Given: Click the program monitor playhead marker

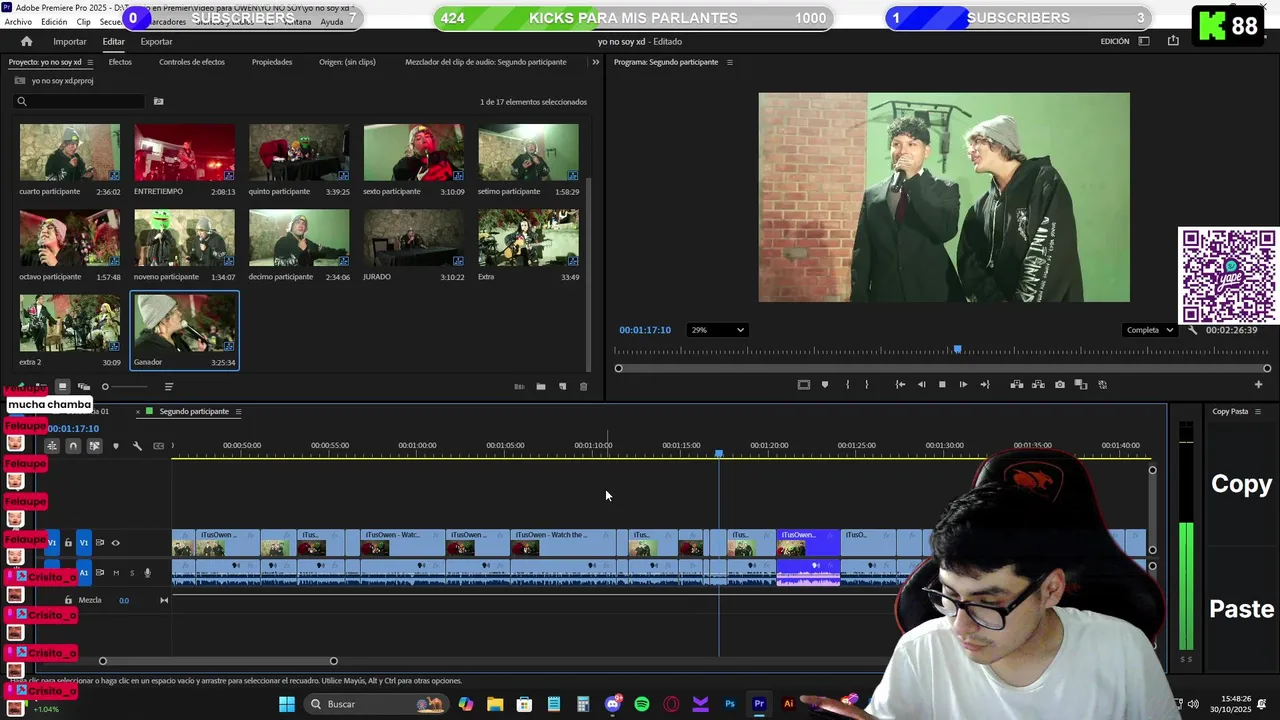Looking at the screenshot, I should (957, 350).
